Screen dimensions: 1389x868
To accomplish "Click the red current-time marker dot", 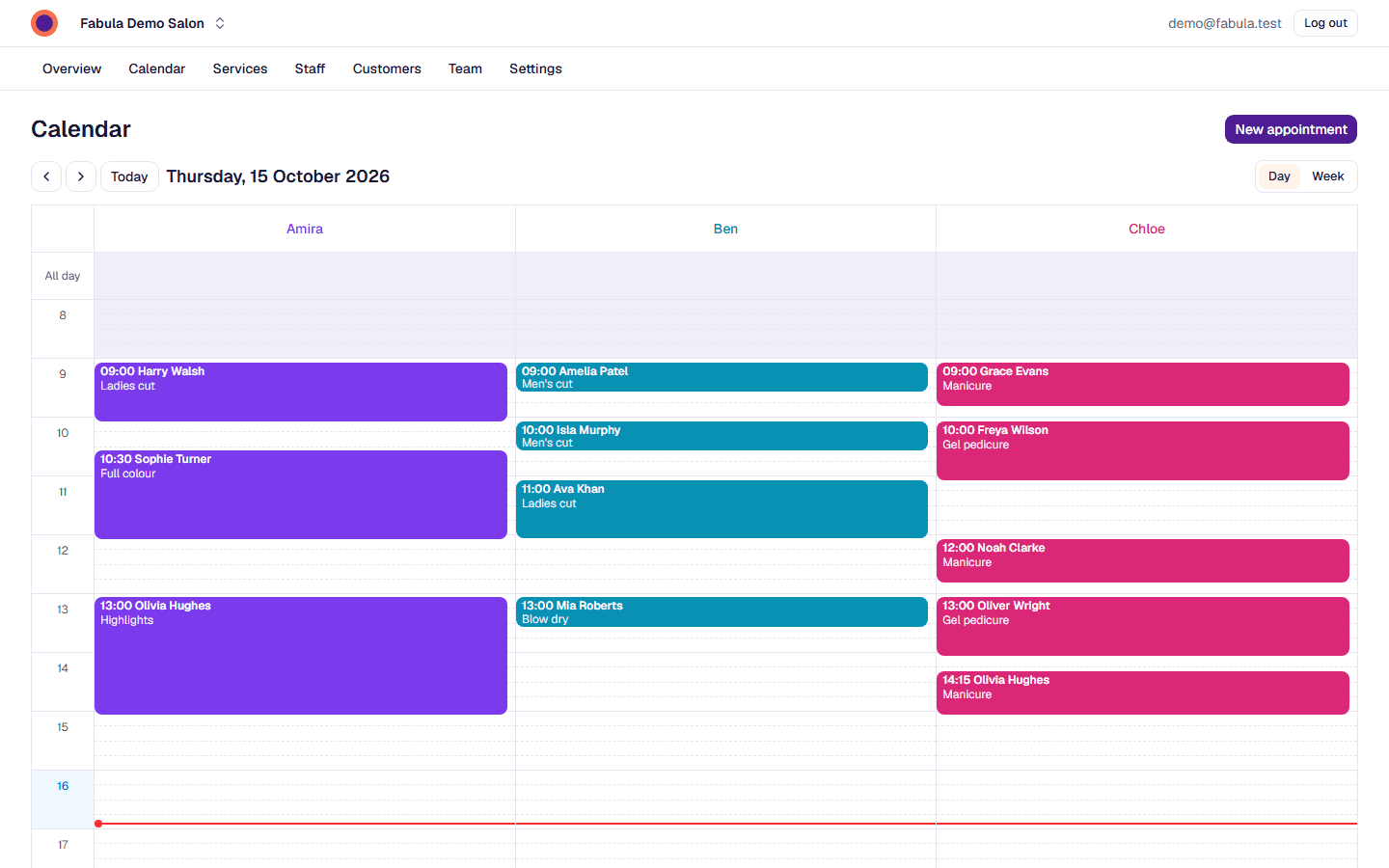I will (x=98, y=824).
